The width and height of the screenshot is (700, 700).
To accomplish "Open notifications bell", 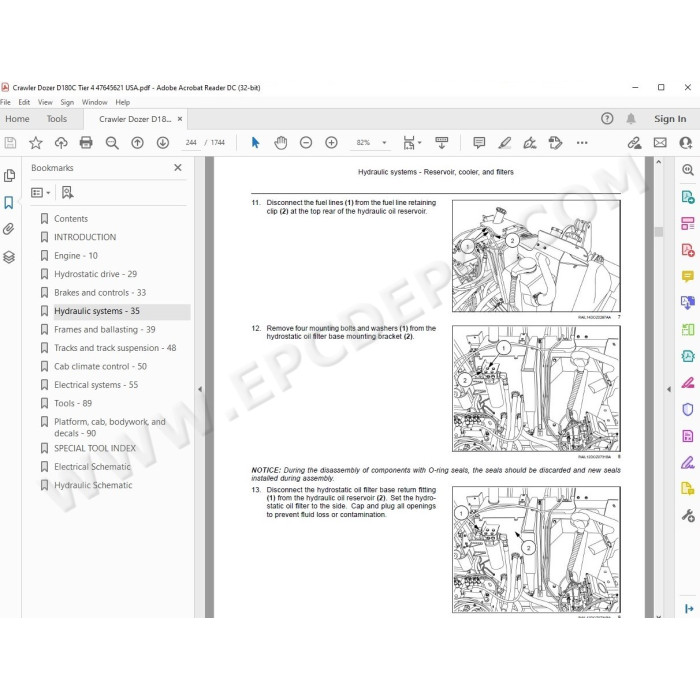I will 631,119.
